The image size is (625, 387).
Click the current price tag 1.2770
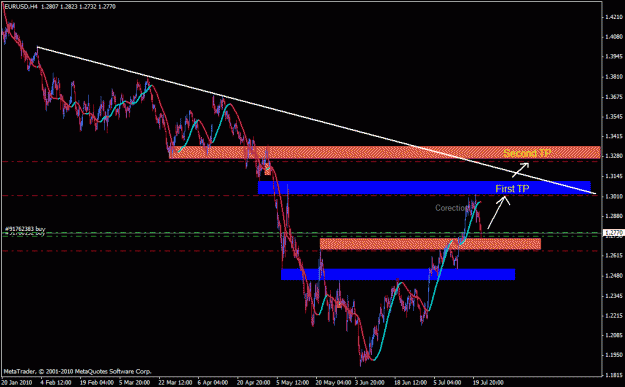click(613, 232)
